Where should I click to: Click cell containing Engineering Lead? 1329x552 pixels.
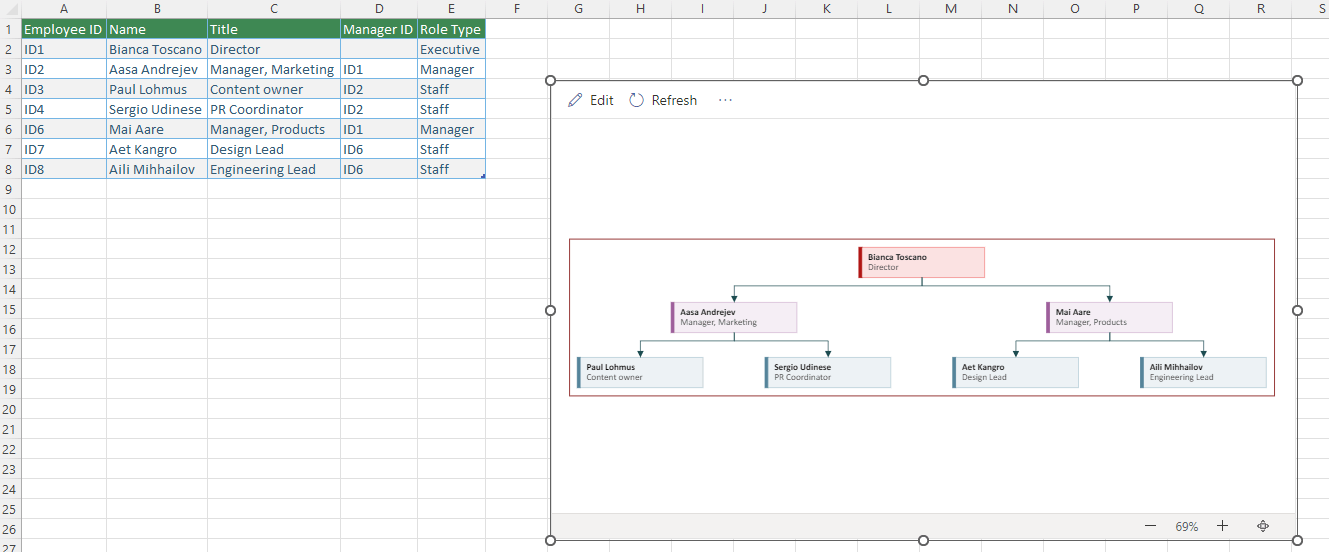coord(274,169)
